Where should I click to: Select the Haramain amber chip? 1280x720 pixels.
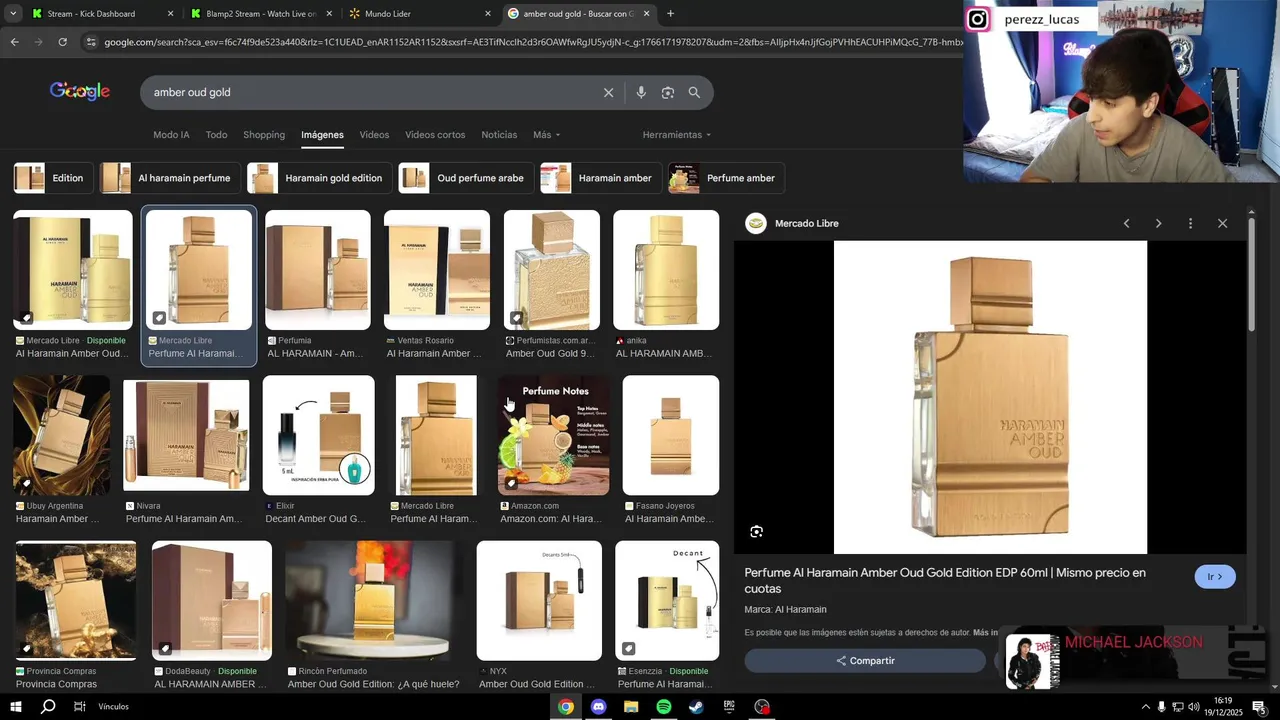pos(601,178)
